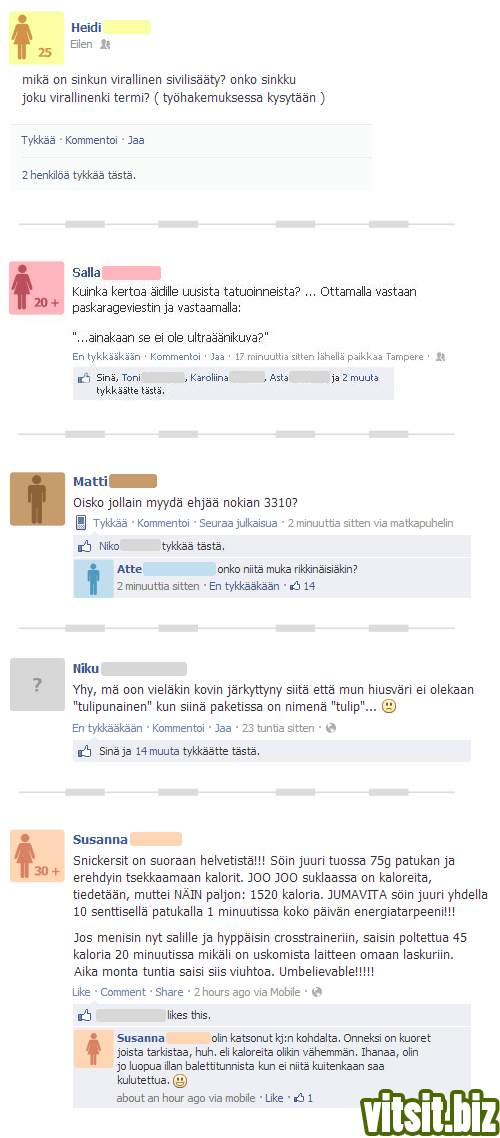Click the mobile phone icon in Matti's post
Viewport: 500px width, 1138px height.
81,523
